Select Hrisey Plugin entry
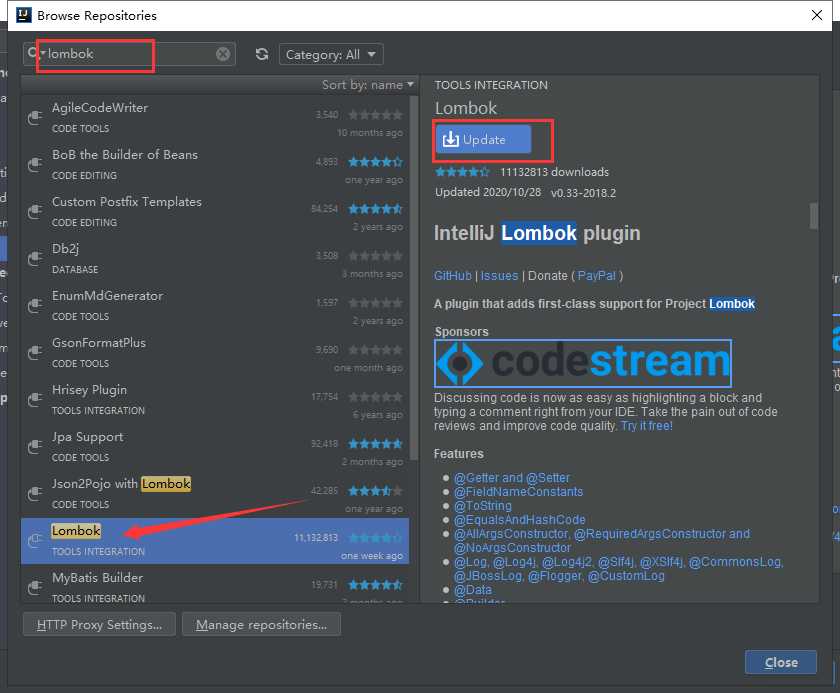This screenshot has width=840, height=693. pyautogui.click(x=215, y=400)
